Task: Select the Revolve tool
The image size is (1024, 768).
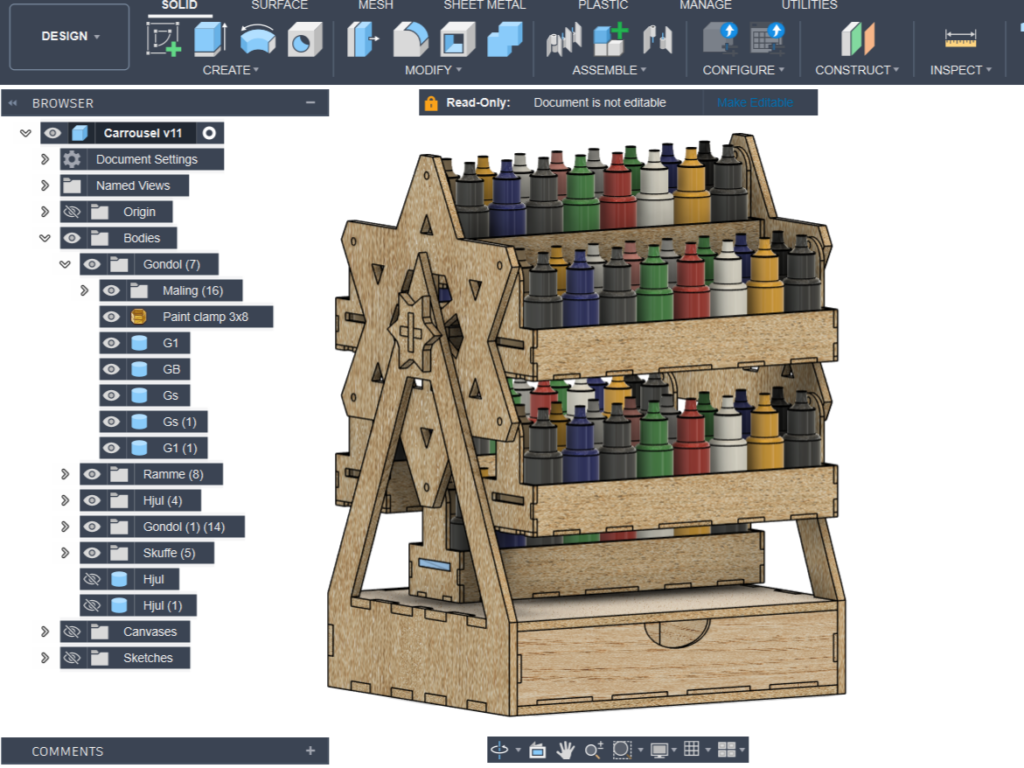Action: [257, 39]
